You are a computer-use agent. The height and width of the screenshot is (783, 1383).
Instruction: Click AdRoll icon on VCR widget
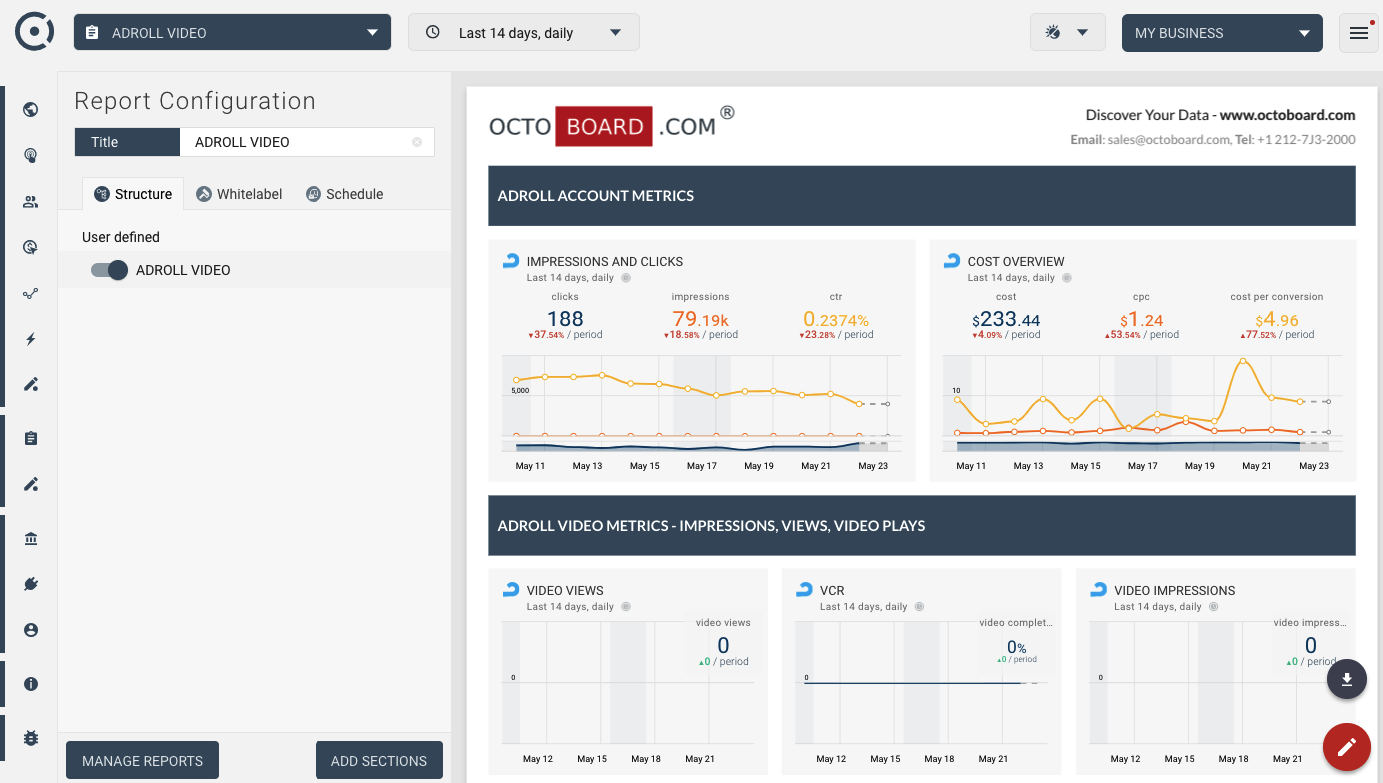coord(804,590)
